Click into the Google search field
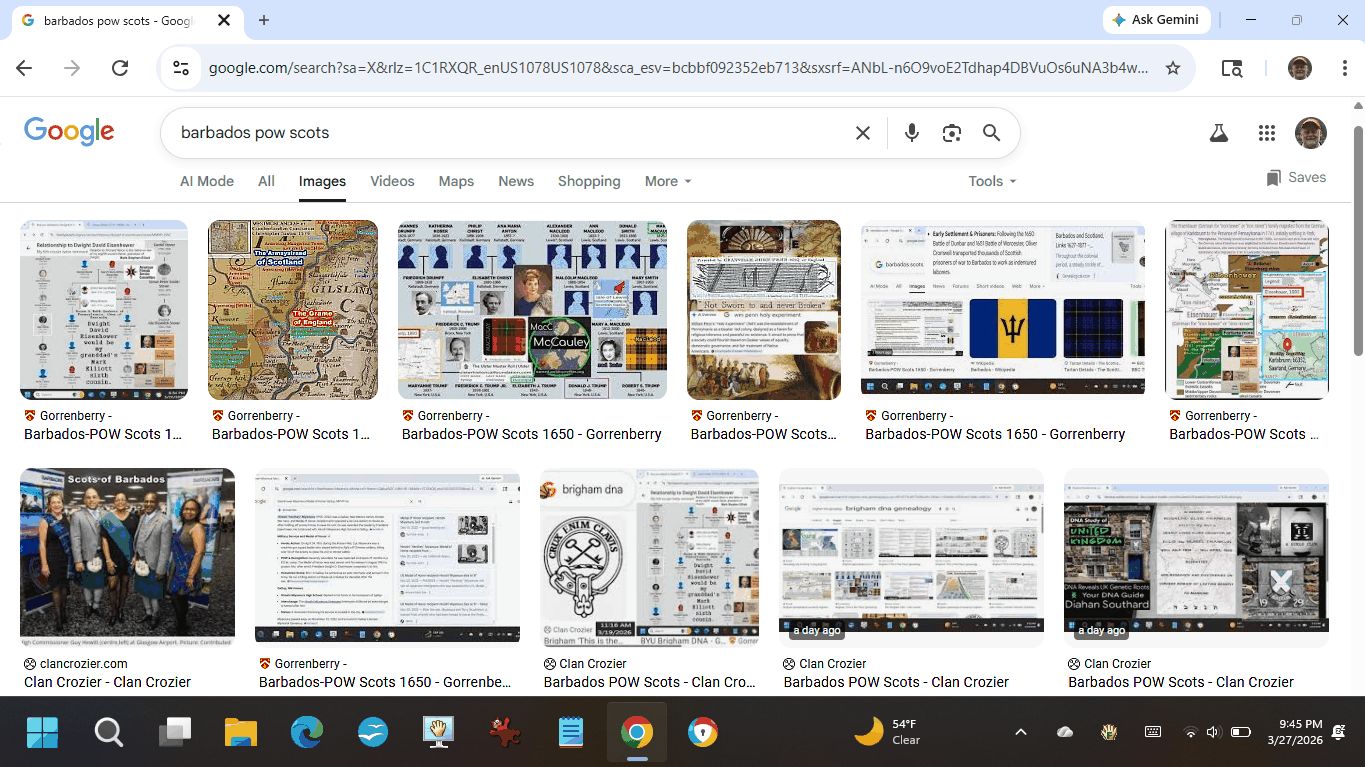The width and height of the screenshot is (1365, 767). pos(500,133)
